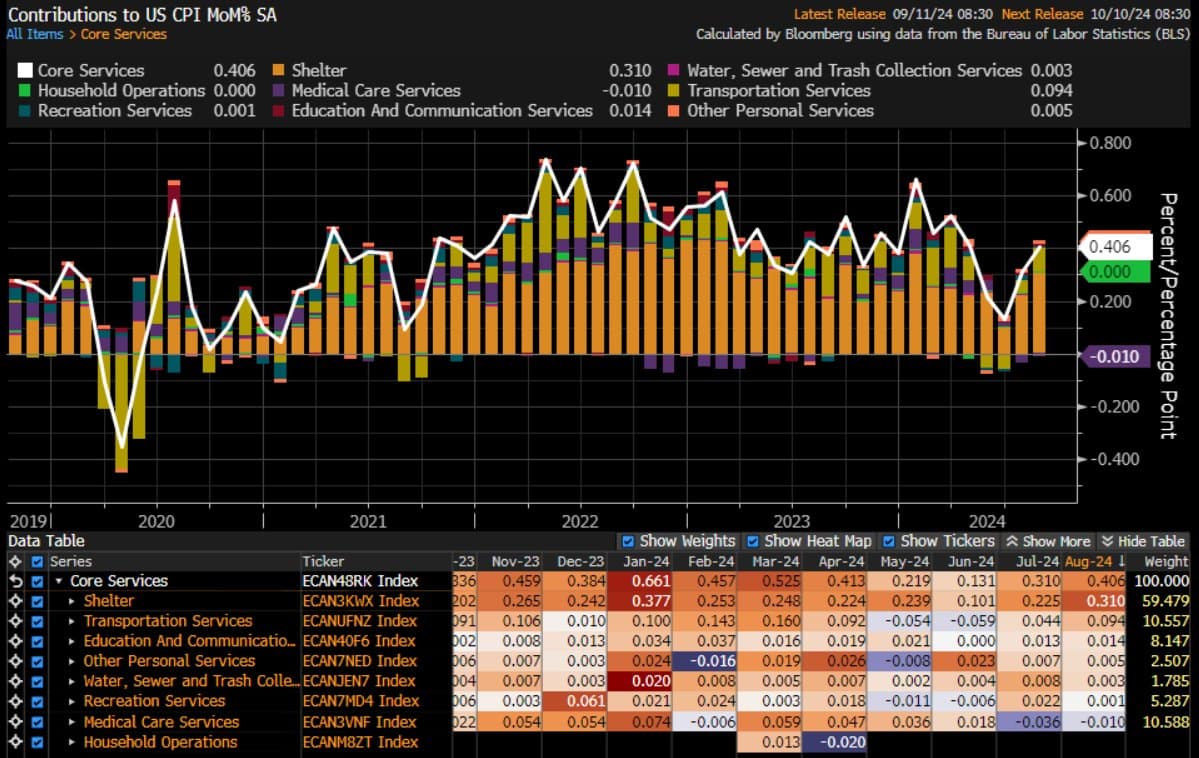The height and width of the screenshot is (758, 1199).
Task: Toggle the Show Heat Map checkbox
Action: 754,541
